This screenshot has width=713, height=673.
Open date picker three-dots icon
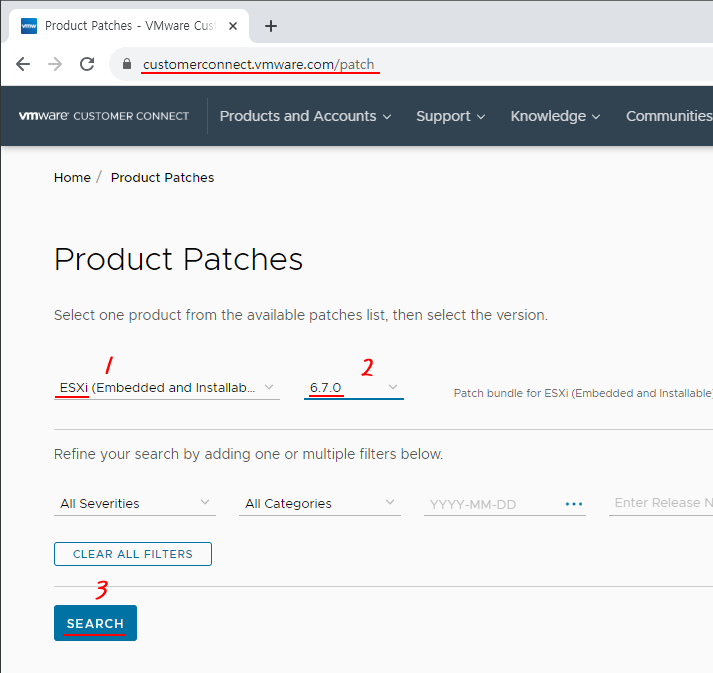(x=574, y=504)
